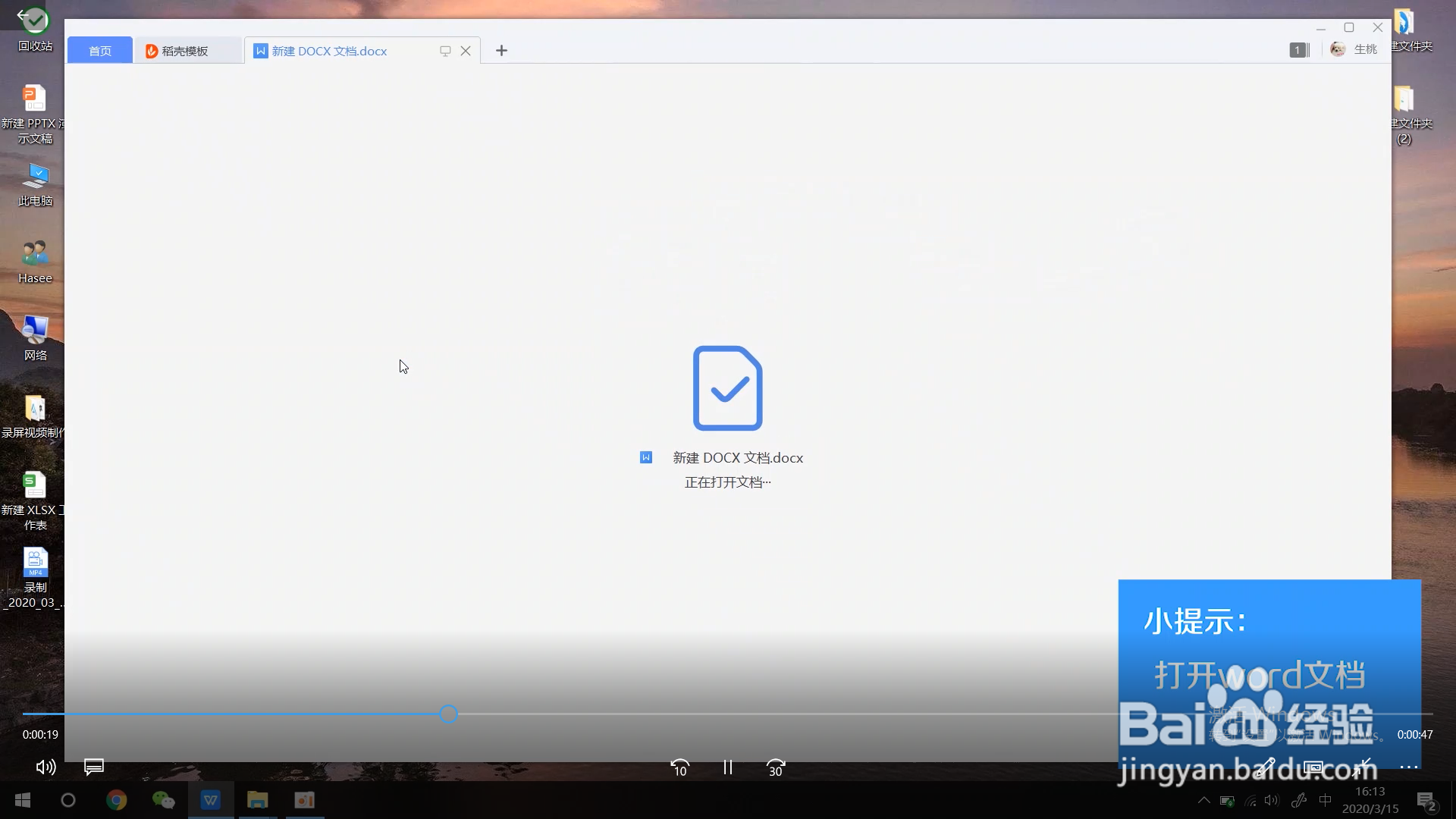This screenshot has width=1456, height=819.
Task: Click the pencil edit icon in player
Action: coord(1264,767)
